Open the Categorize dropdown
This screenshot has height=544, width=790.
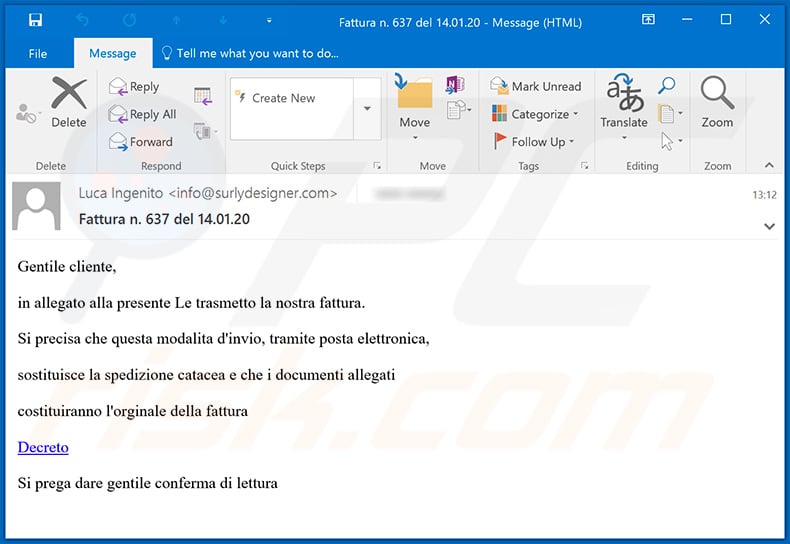[x=535, y=114]
